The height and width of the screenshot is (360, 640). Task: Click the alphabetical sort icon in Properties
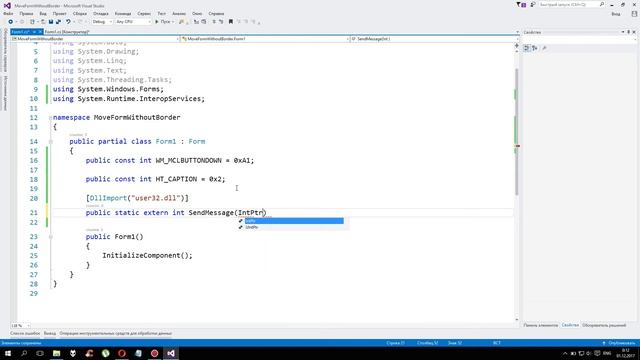(535, 48)
